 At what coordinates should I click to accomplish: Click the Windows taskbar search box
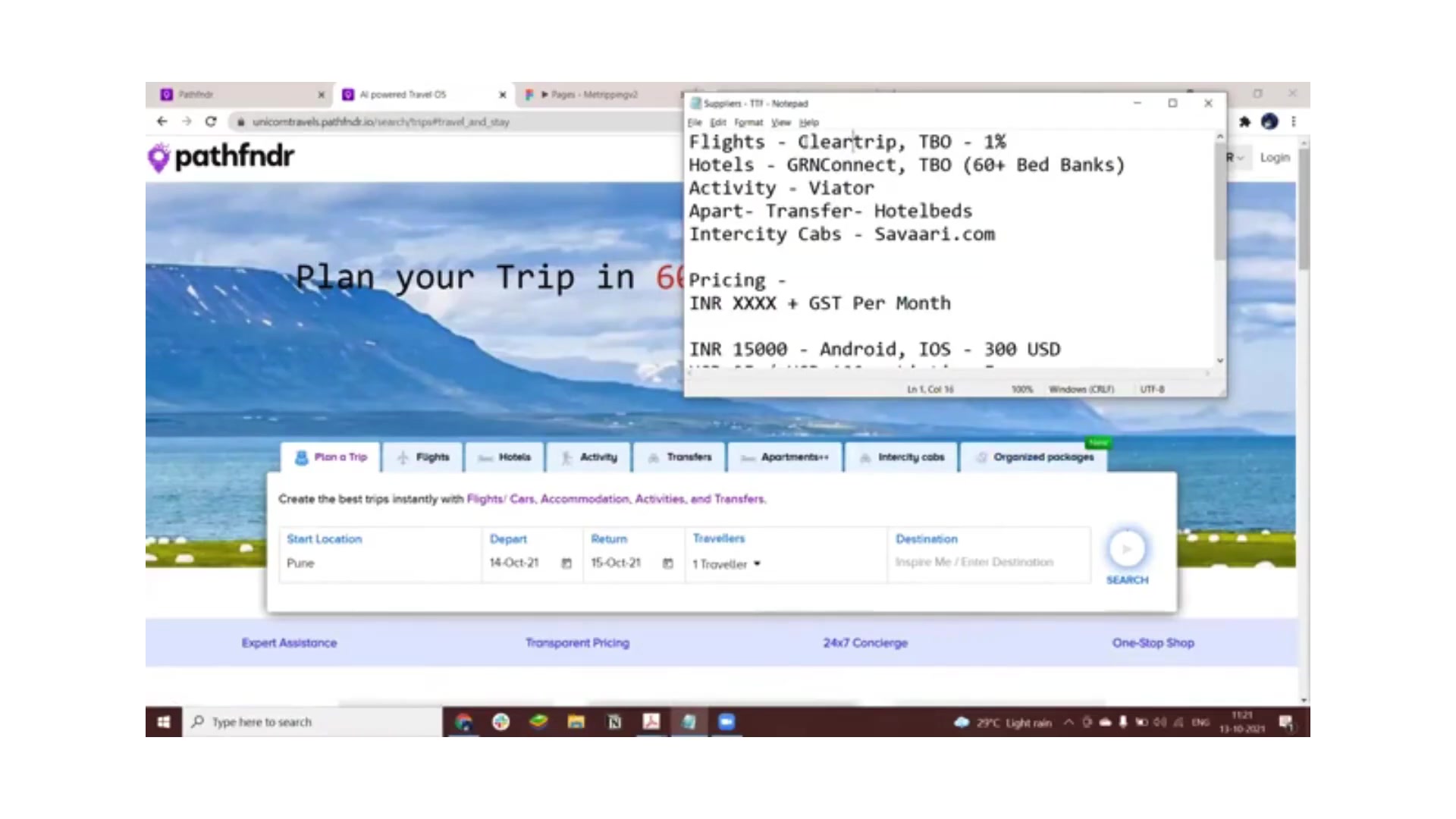tap(312, 722)
